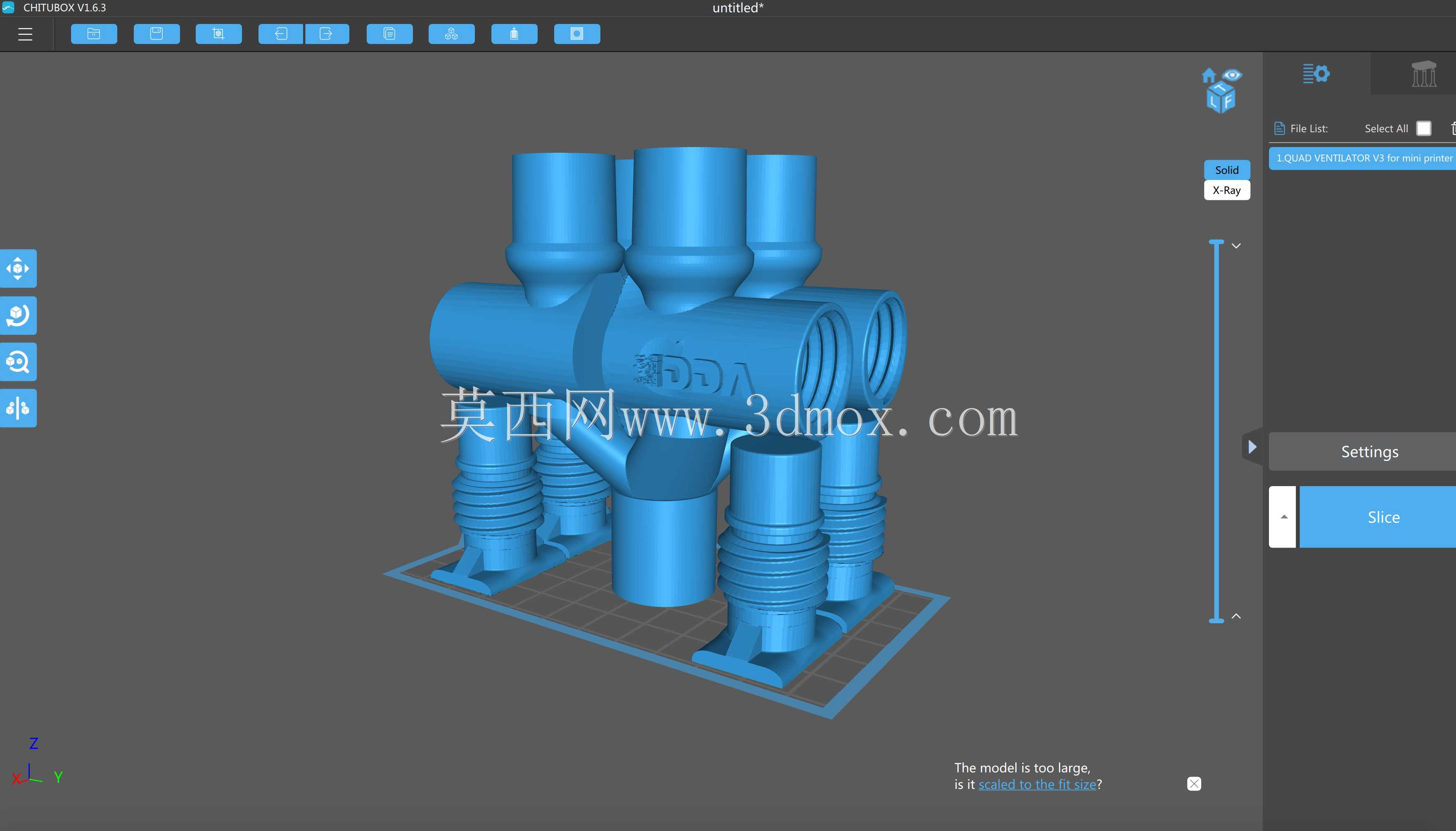Viewport: 1456px width, 831px height.
Task: Open the hamburger main menu
Action: coord(25,34)
